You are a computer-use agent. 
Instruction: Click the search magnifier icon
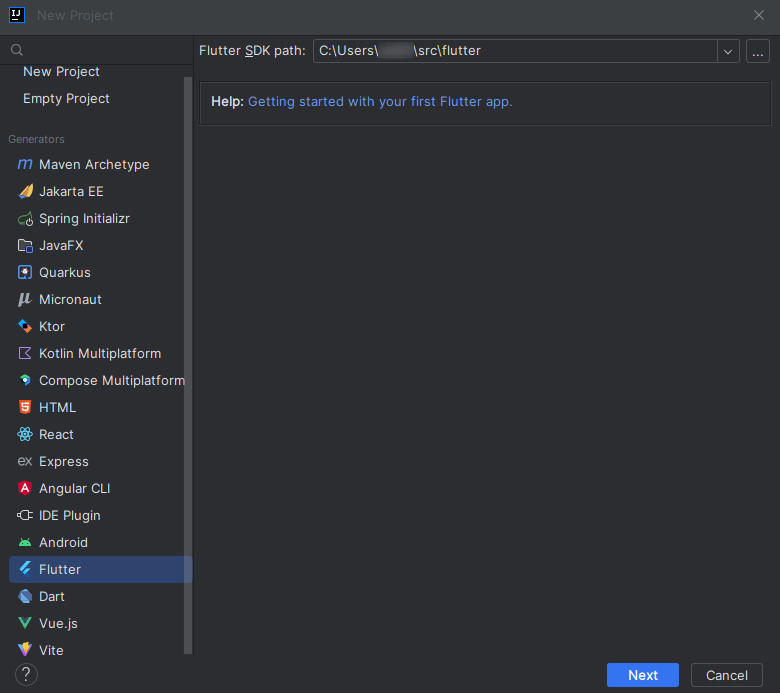(x=17, y=50)
